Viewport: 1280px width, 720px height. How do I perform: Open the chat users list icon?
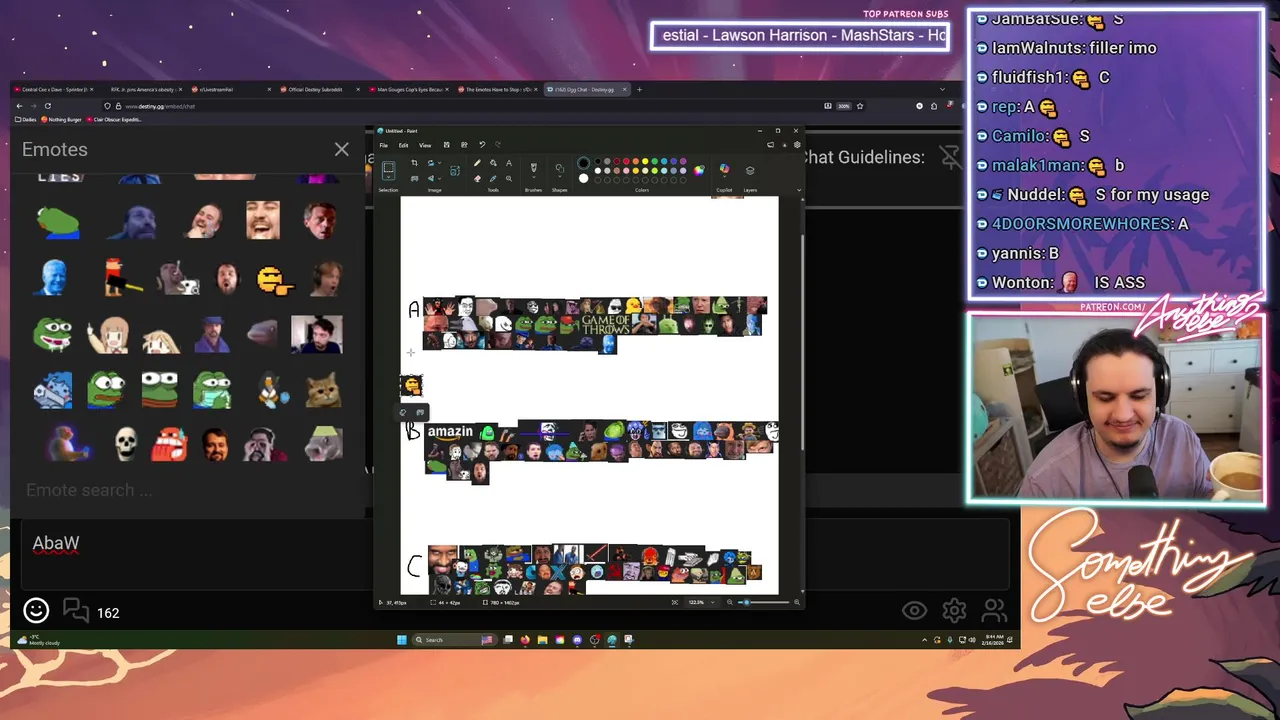point(994,610)
